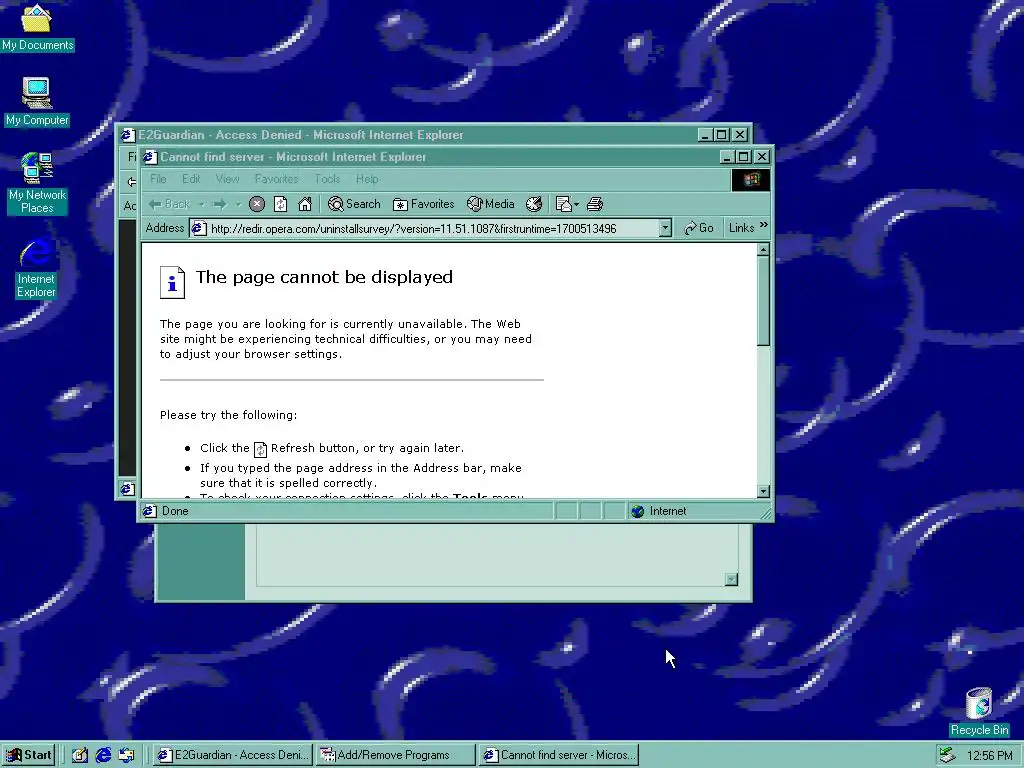The image size is (1024, 768).
Task: Click the Mail toolbar icon
Action: pyautogui.click(x=563, y=204)
